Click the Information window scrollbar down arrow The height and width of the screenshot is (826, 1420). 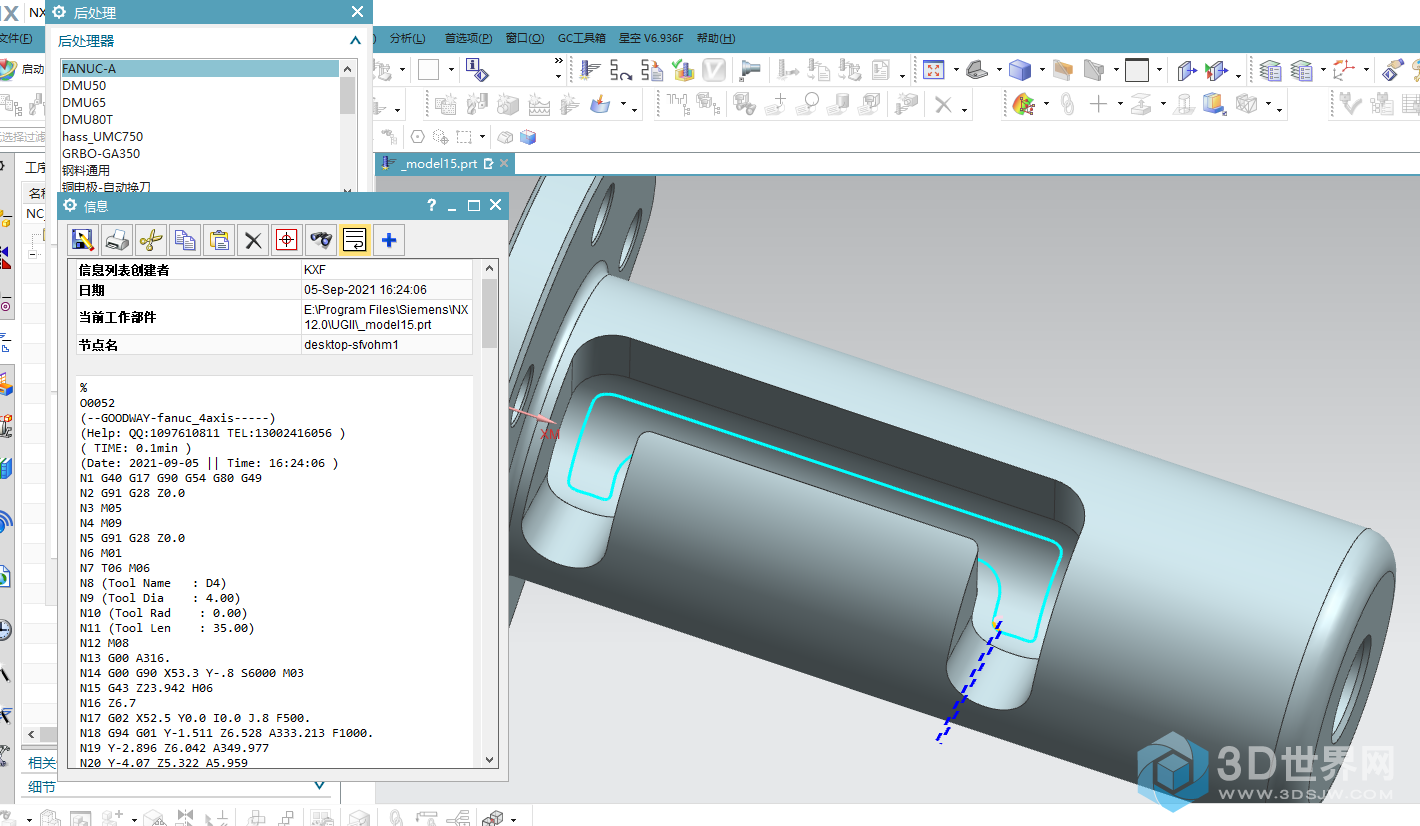pyautogui.click(x=490, y=760)
